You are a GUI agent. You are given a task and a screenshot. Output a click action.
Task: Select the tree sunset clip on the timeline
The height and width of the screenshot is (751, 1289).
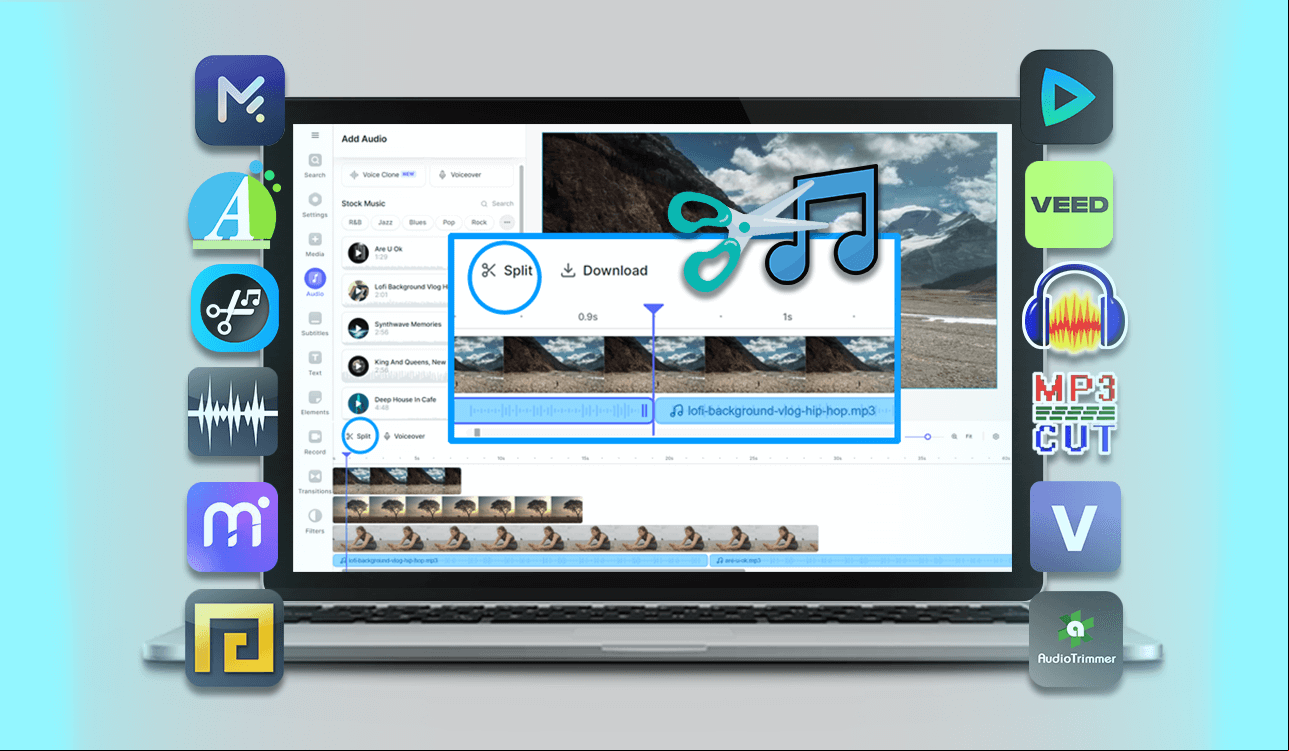tap(457, 509)
